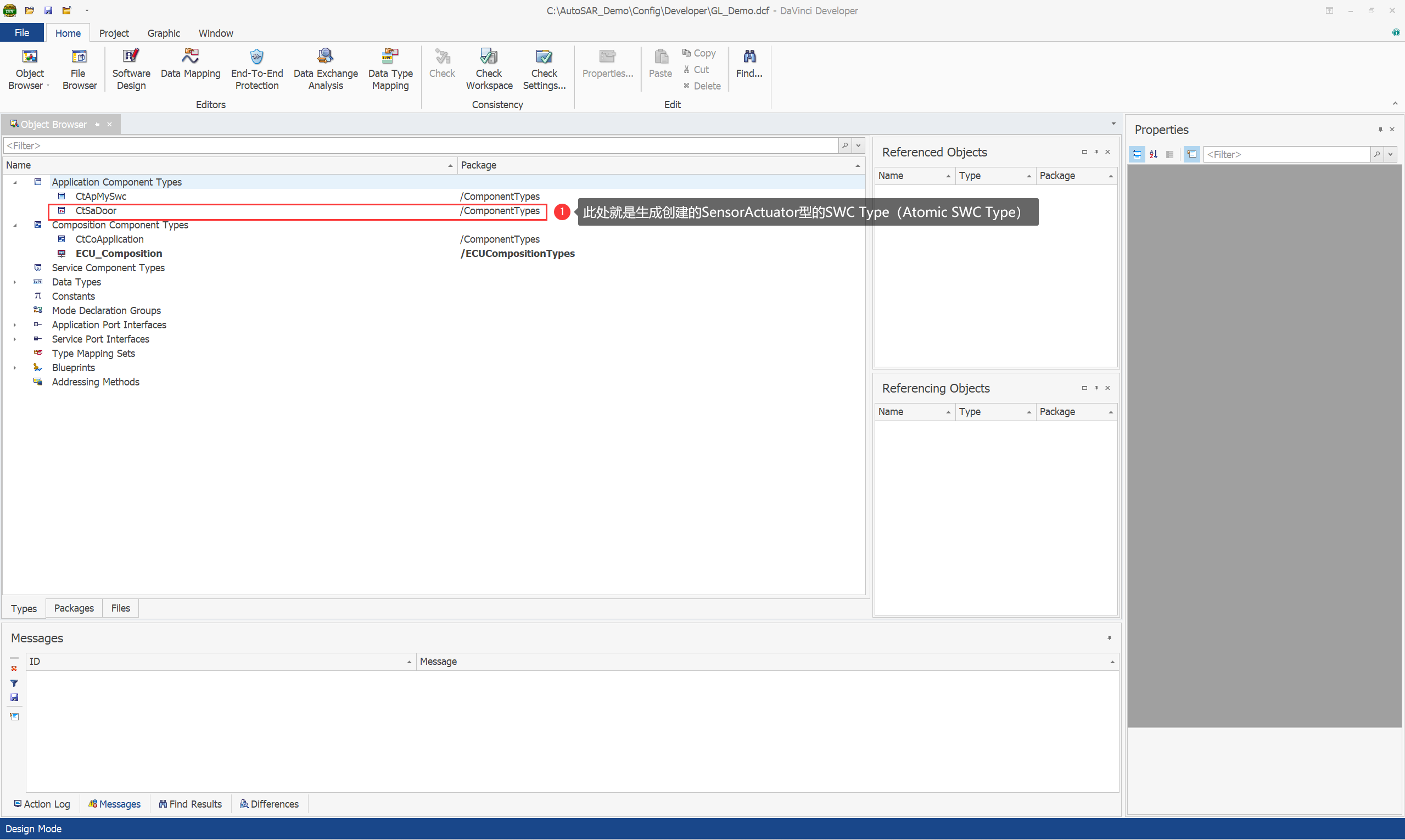Viewport: 1405px width, 840px height.
Task: Switch to the Packages tab
Action: tap(74, 608)
